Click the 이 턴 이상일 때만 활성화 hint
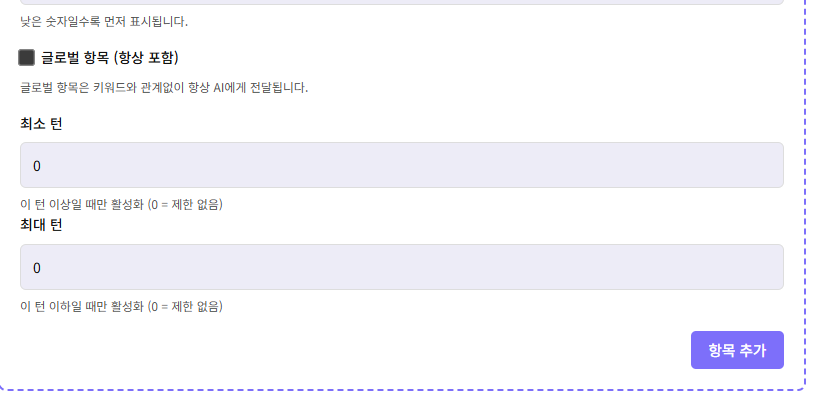 pyautogui.click(x=120, y=205)
